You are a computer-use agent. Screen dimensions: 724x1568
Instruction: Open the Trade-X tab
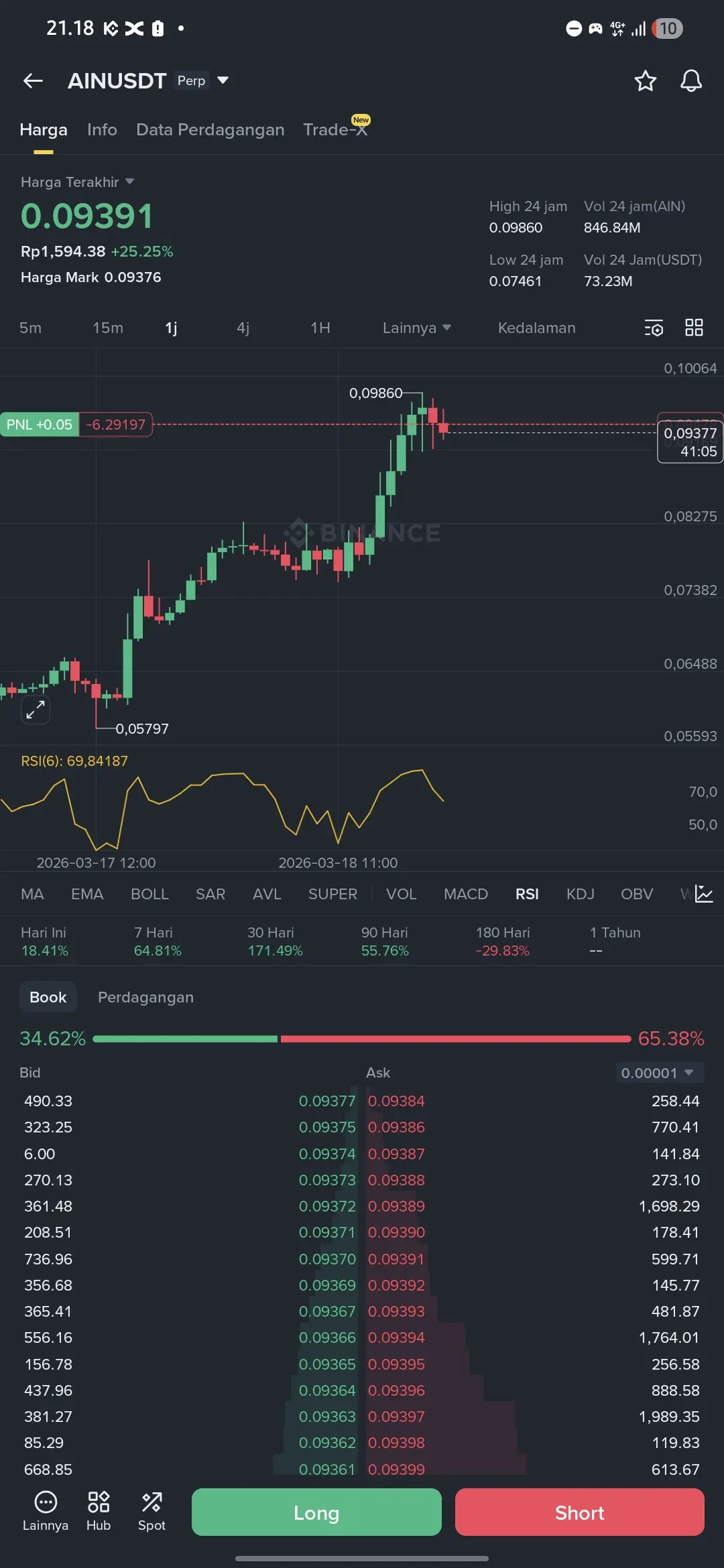335,129
